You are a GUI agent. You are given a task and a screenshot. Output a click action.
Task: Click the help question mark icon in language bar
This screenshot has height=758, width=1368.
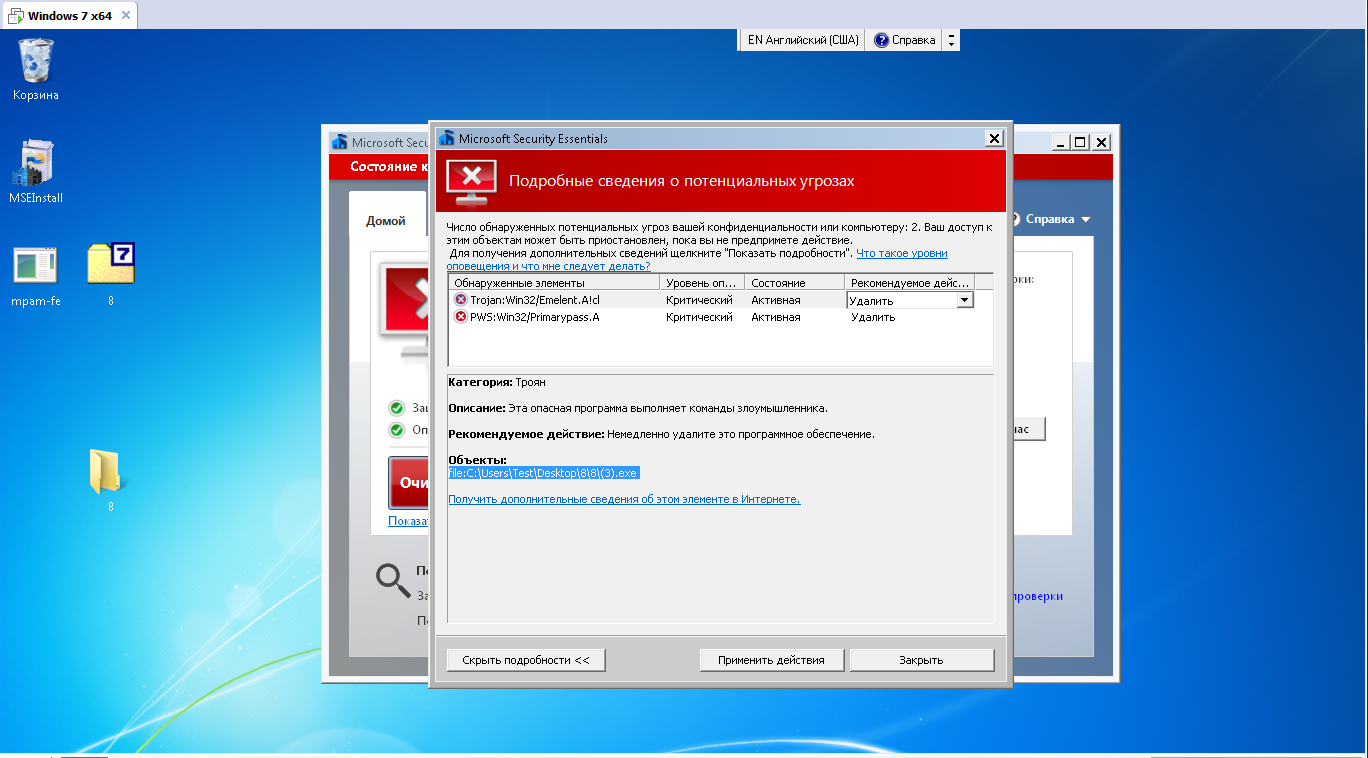click(x=881, y=40)
